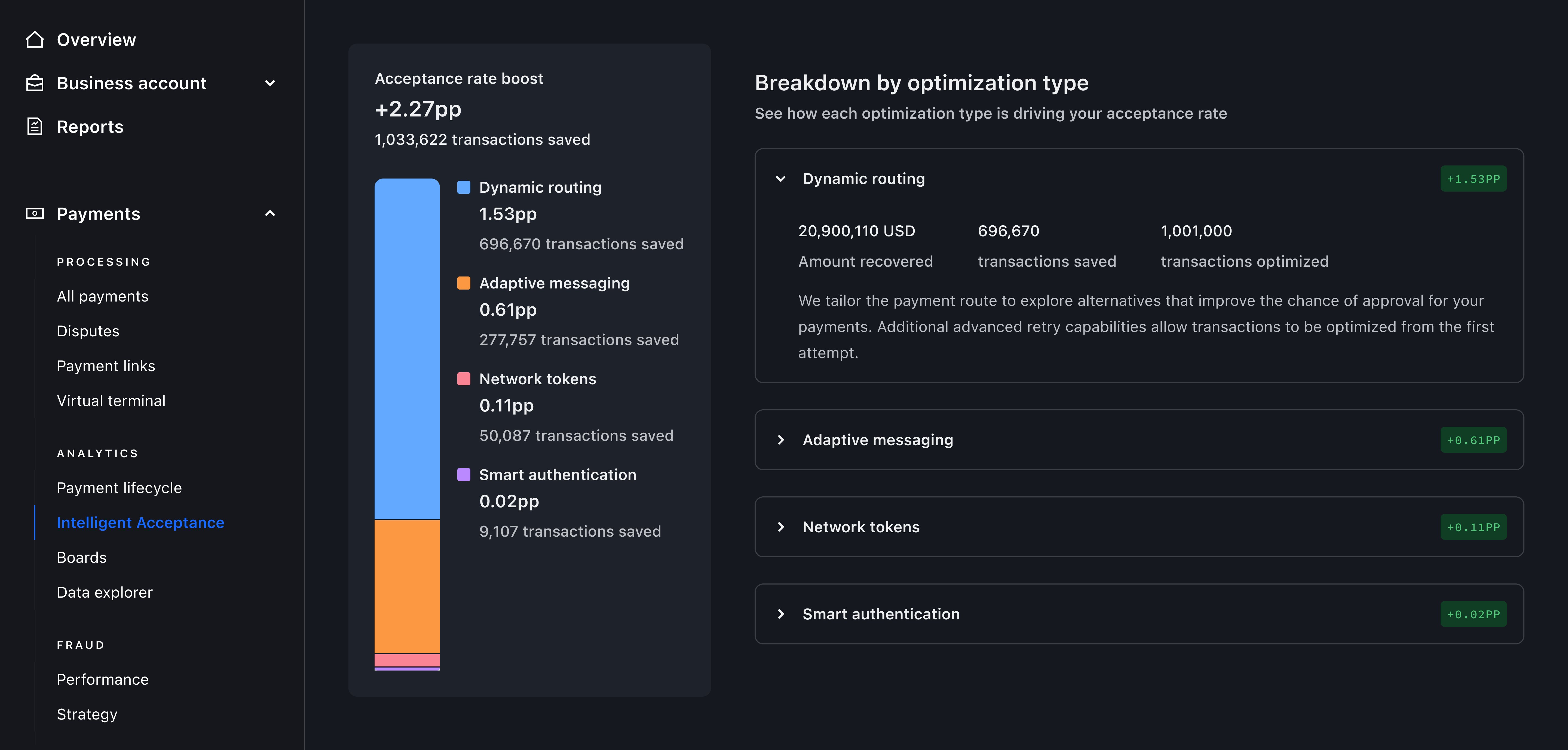Click the '1,001,000' transactions optimized value
Viewport: 1568px width, 750px height.
tap(1196, 231)
